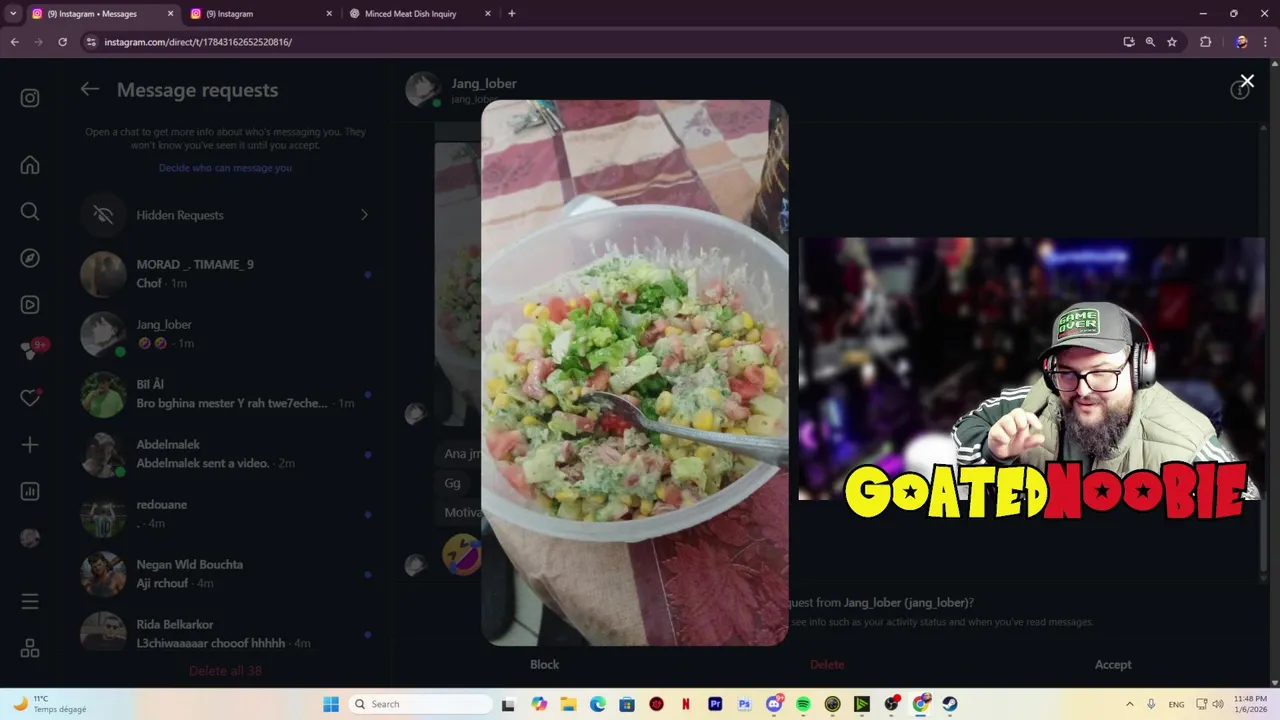
Task: Open Notifications heart icon
Action: [x=30, y=398]
